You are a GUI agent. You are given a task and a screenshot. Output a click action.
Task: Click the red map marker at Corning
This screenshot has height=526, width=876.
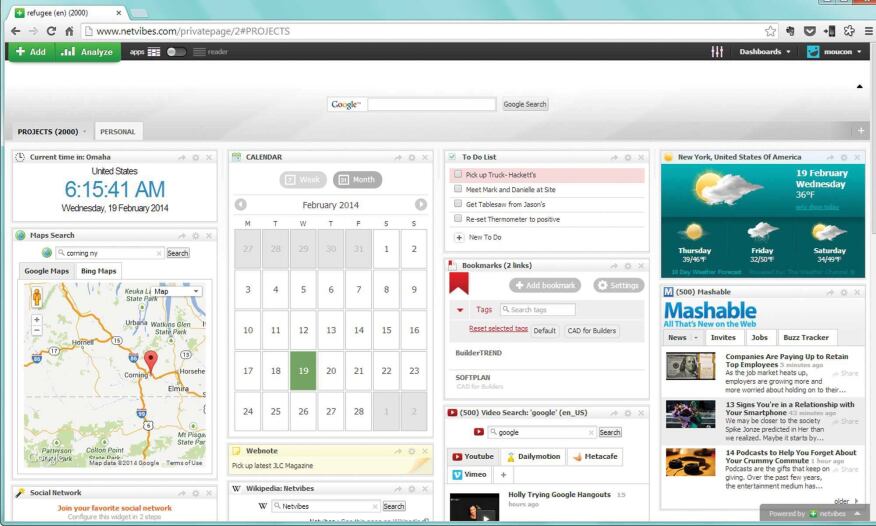[151, 361]
